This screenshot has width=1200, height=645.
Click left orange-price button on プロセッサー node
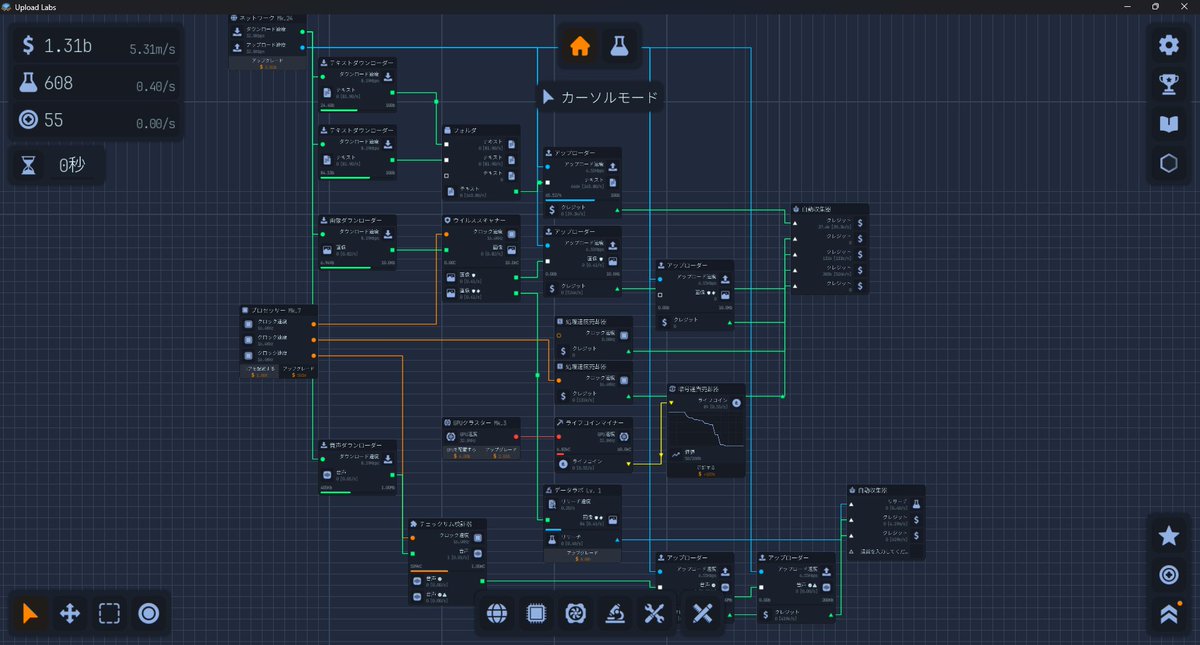click(260, 371)
